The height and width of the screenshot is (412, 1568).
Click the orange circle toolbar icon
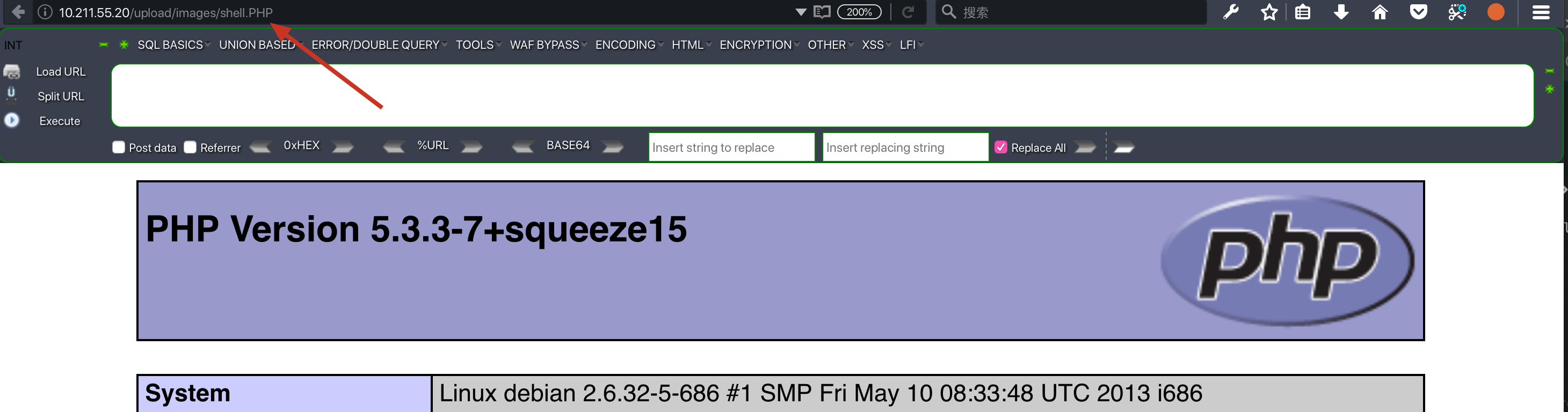[x=1496, y=12]
